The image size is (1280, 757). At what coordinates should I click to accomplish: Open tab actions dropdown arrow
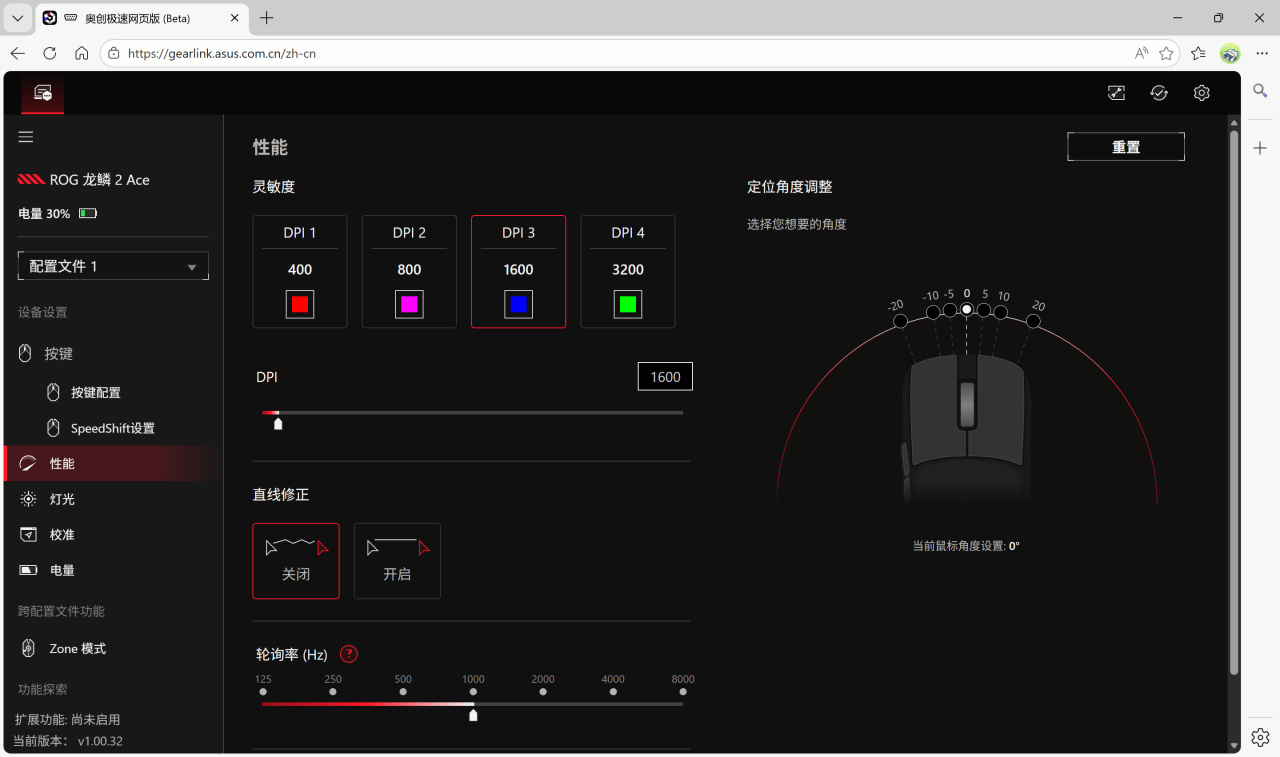click(x=18, y=18)
